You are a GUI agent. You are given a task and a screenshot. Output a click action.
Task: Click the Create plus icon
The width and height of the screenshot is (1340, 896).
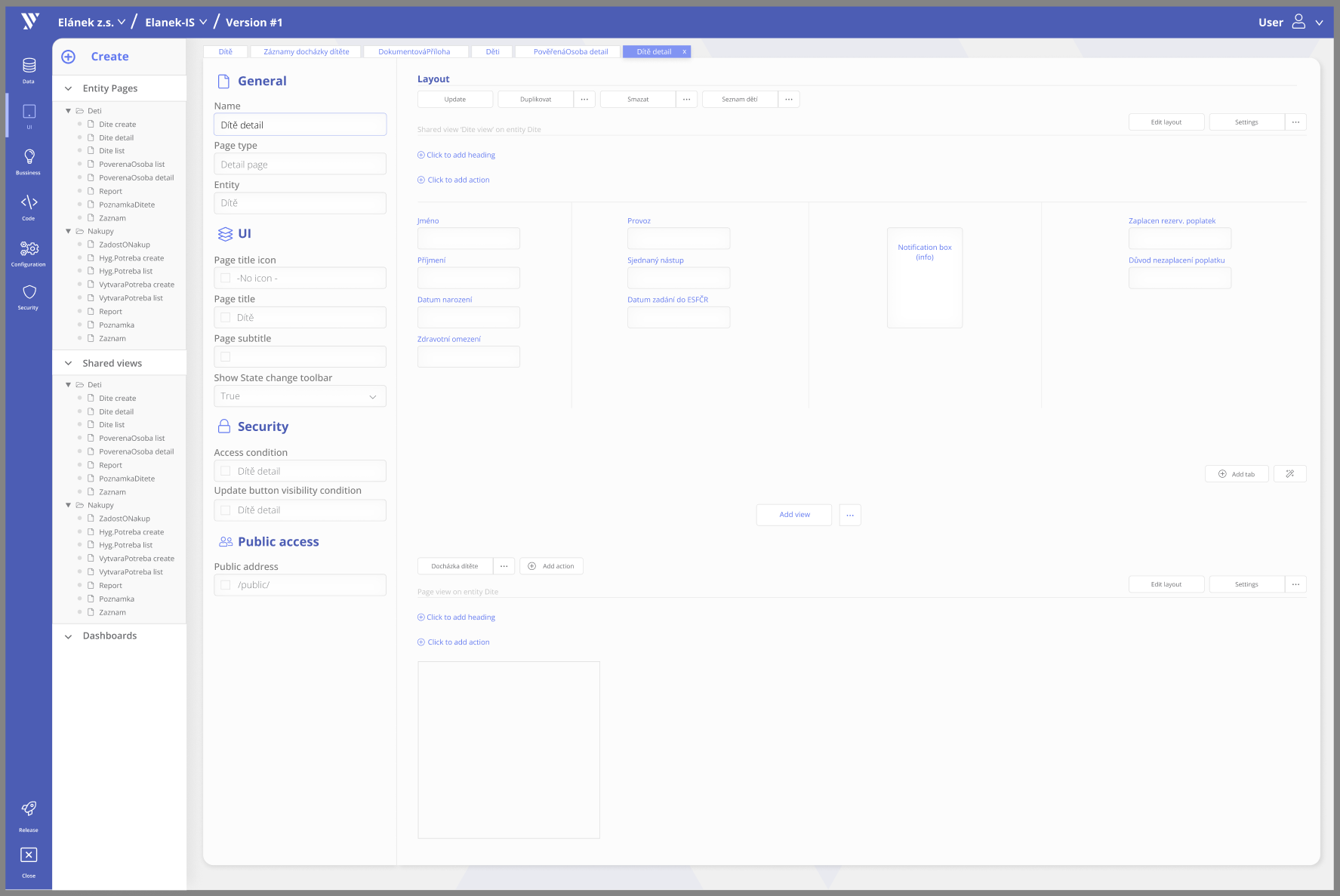(x=69, y=57)
